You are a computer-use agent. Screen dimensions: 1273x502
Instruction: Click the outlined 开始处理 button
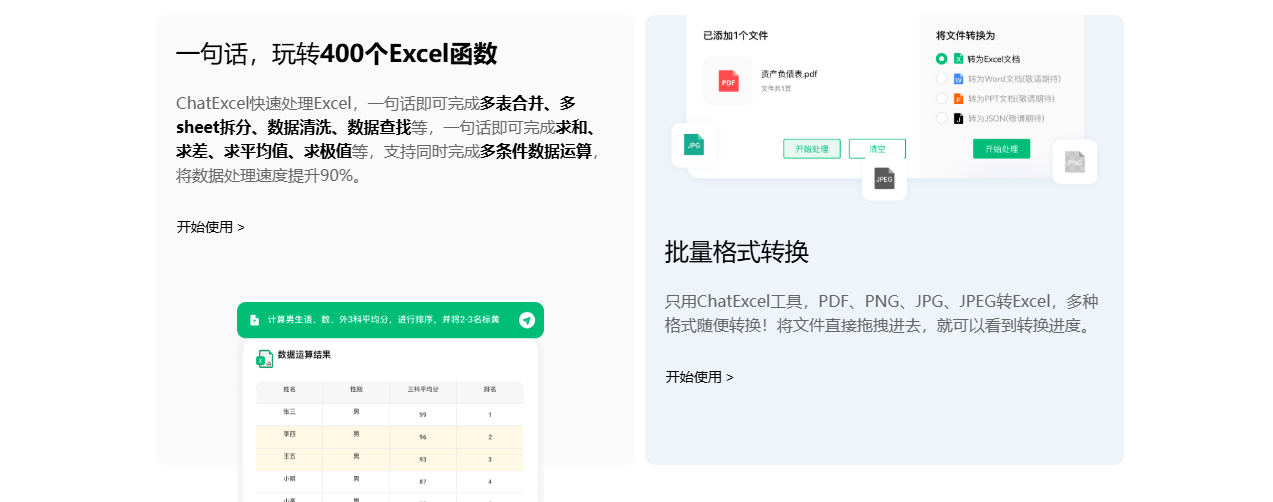click(x=811, y=149)
